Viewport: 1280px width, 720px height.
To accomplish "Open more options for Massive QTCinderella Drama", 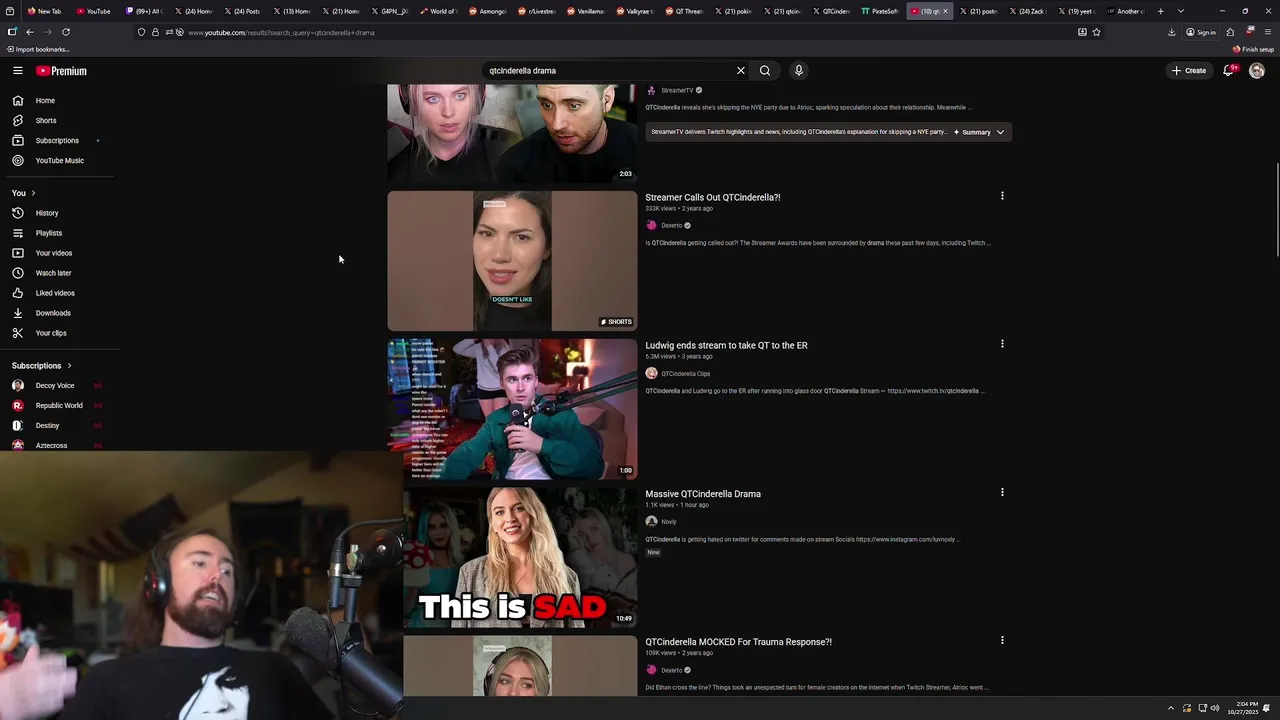I will (x=1002, y=492).
